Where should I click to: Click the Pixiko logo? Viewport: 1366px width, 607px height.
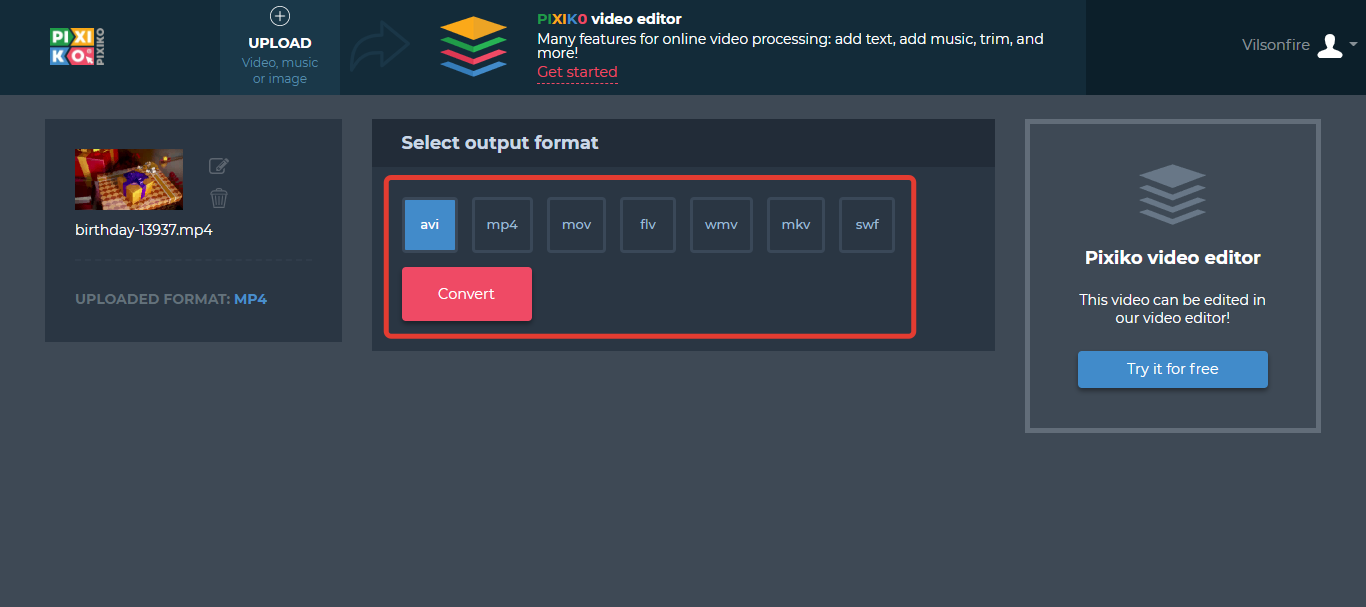77,47
